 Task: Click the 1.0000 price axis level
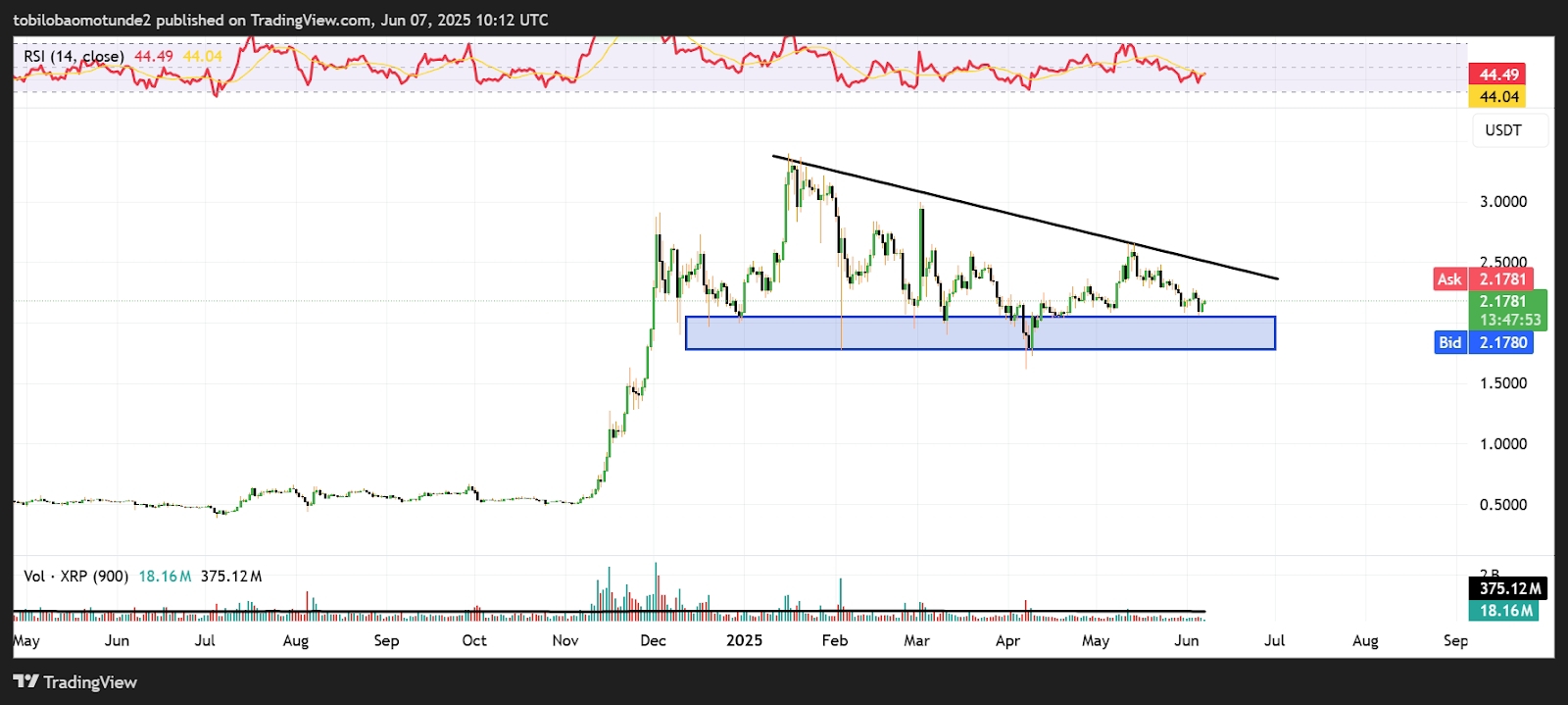coord(1502,444)
